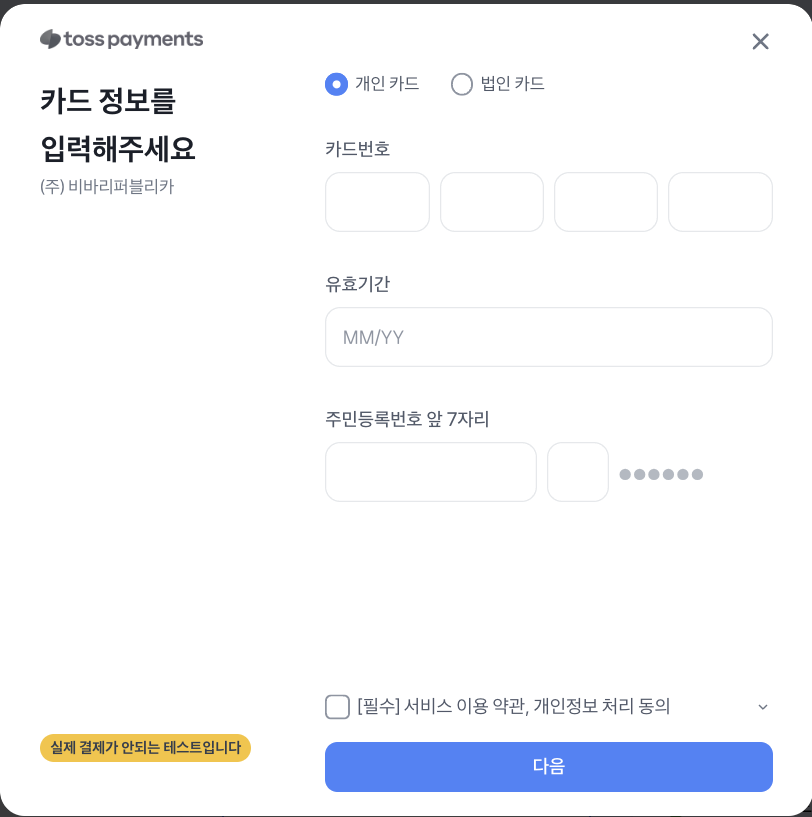Click the (주) 비바리퍼블리카 merchant name
This screenshot has width=812, height=817.
(107, 187)
